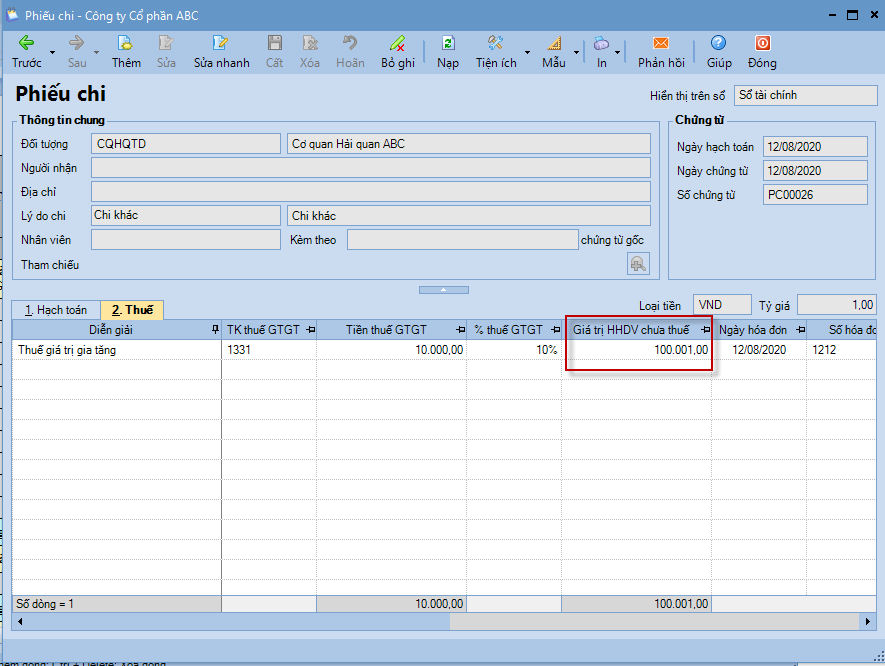Viewport: 885px width, 666px height.
Task: Pin the % thuế GTGT column
Action: 555,330
